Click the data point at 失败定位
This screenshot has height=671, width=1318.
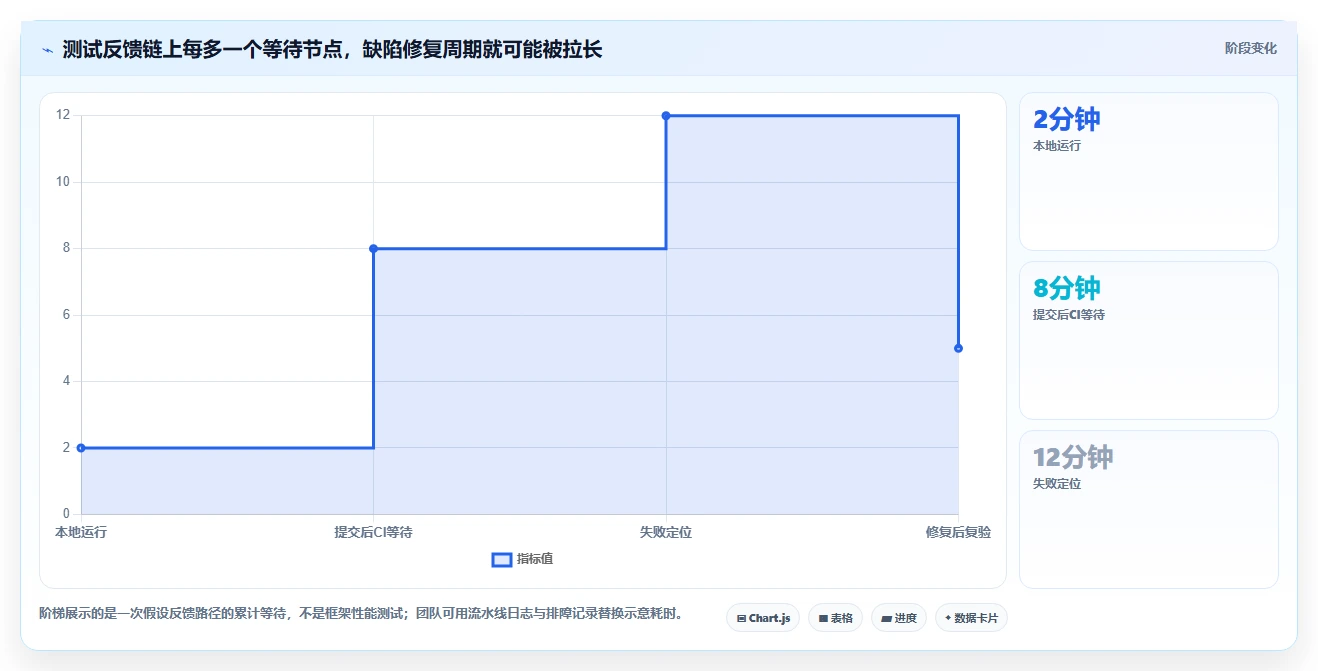666,115
